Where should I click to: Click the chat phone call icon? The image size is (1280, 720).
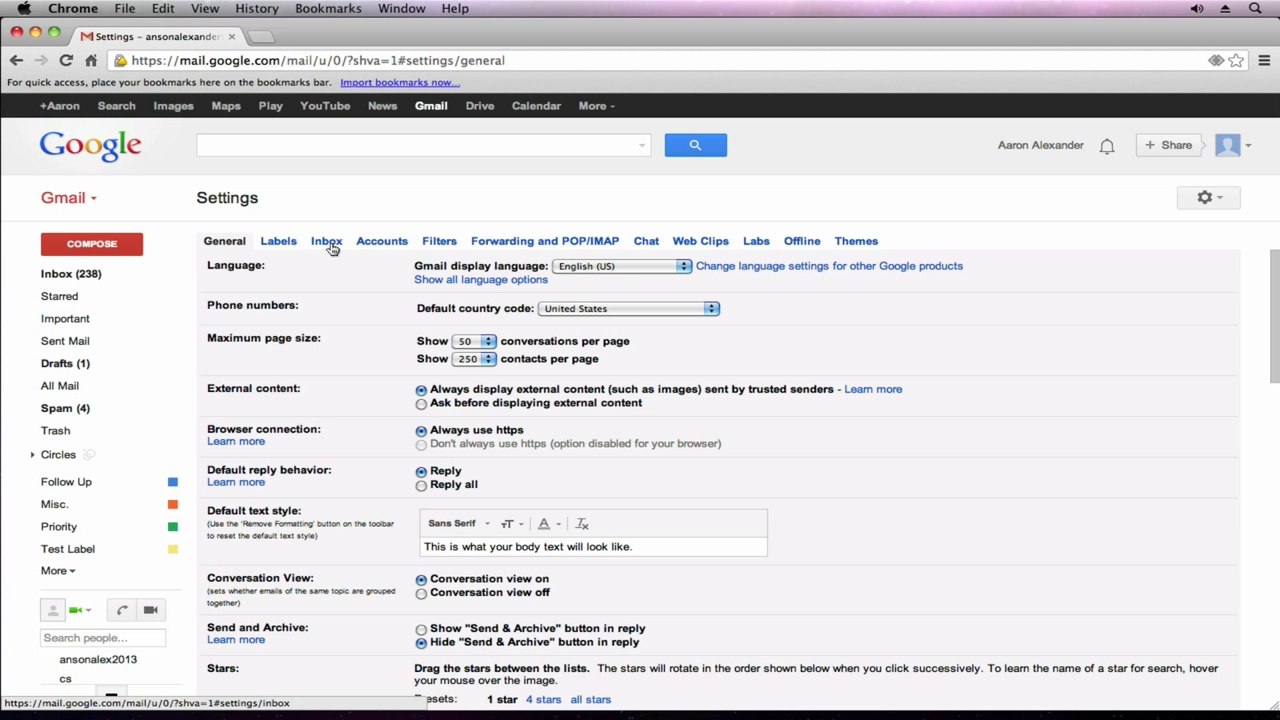[x=122, y=610]
